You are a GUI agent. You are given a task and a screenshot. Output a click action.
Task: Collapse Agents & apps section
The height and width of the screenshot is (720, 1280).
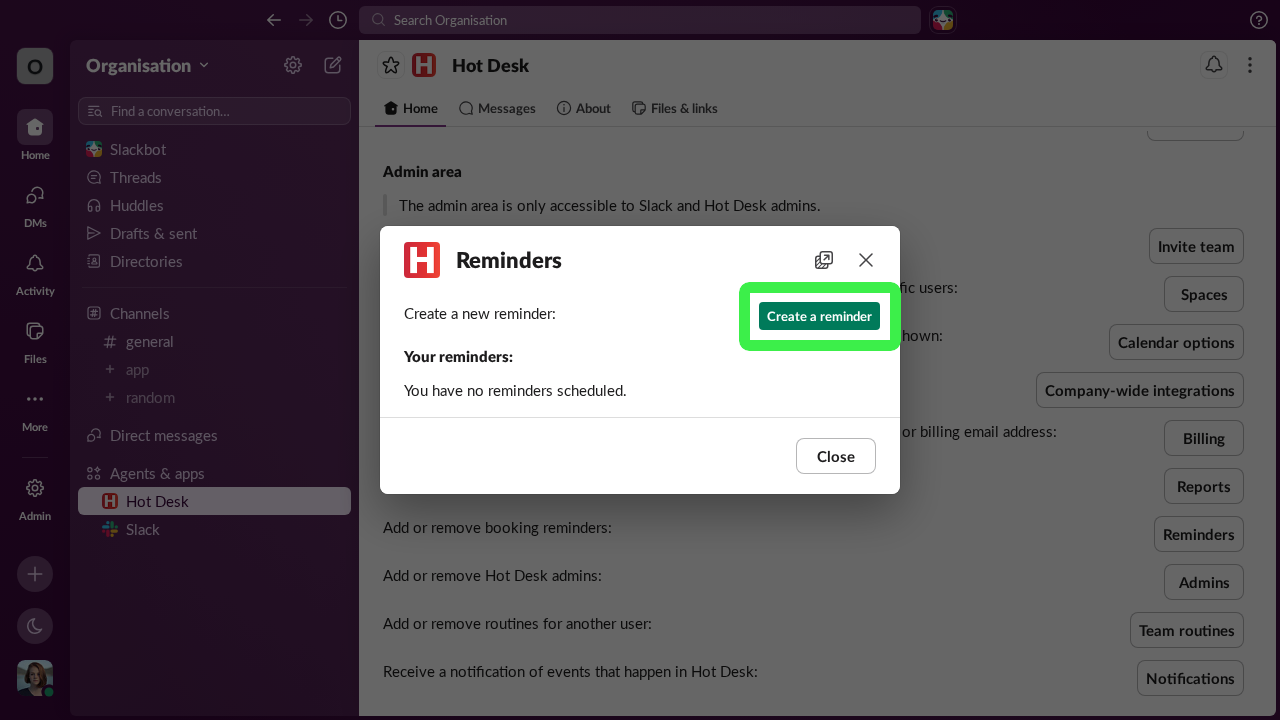point(157,473)
